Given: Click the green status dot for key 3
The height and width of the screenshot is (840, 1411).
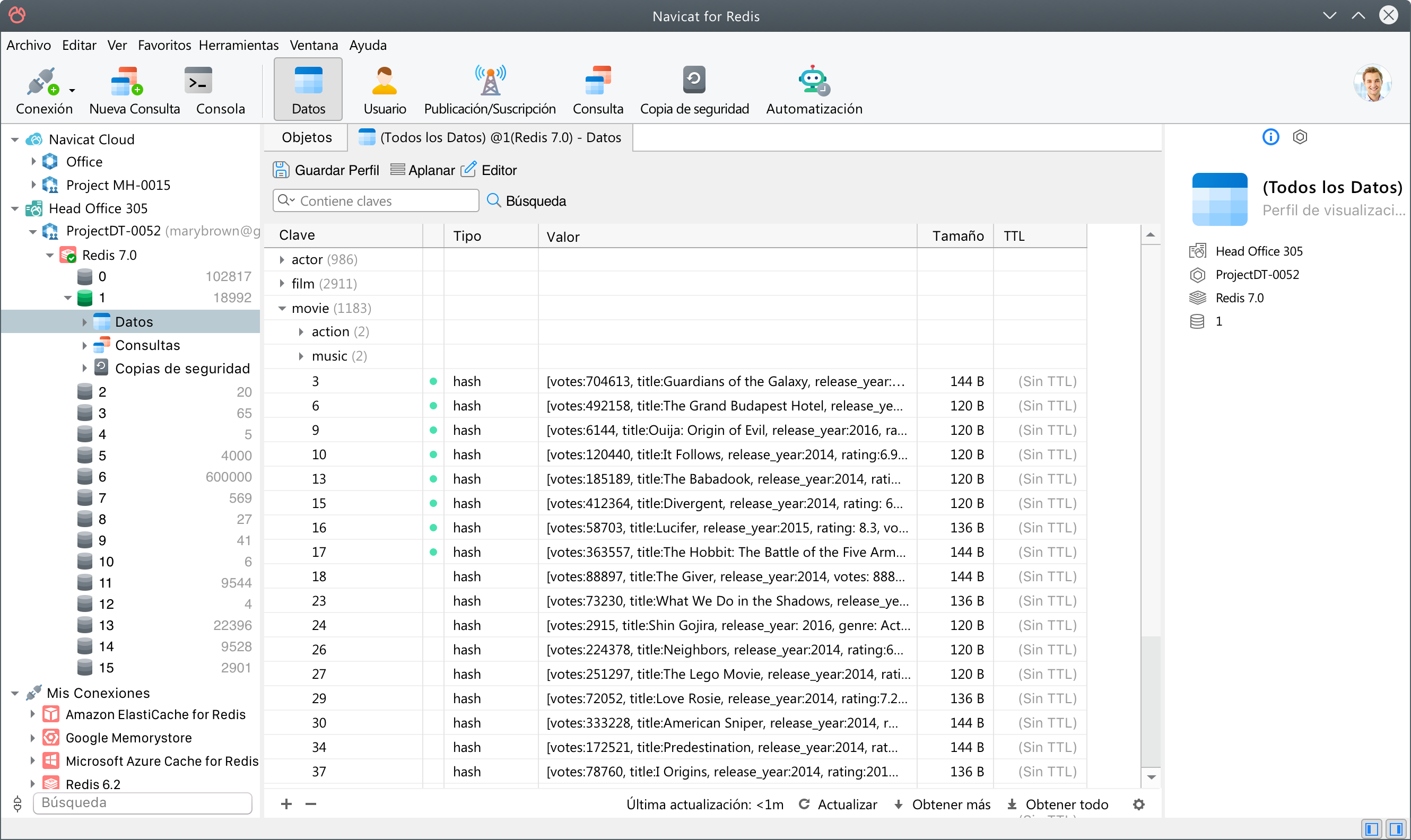Looking at the screenshot, I should pyautogui.click(x=433, y=381).
